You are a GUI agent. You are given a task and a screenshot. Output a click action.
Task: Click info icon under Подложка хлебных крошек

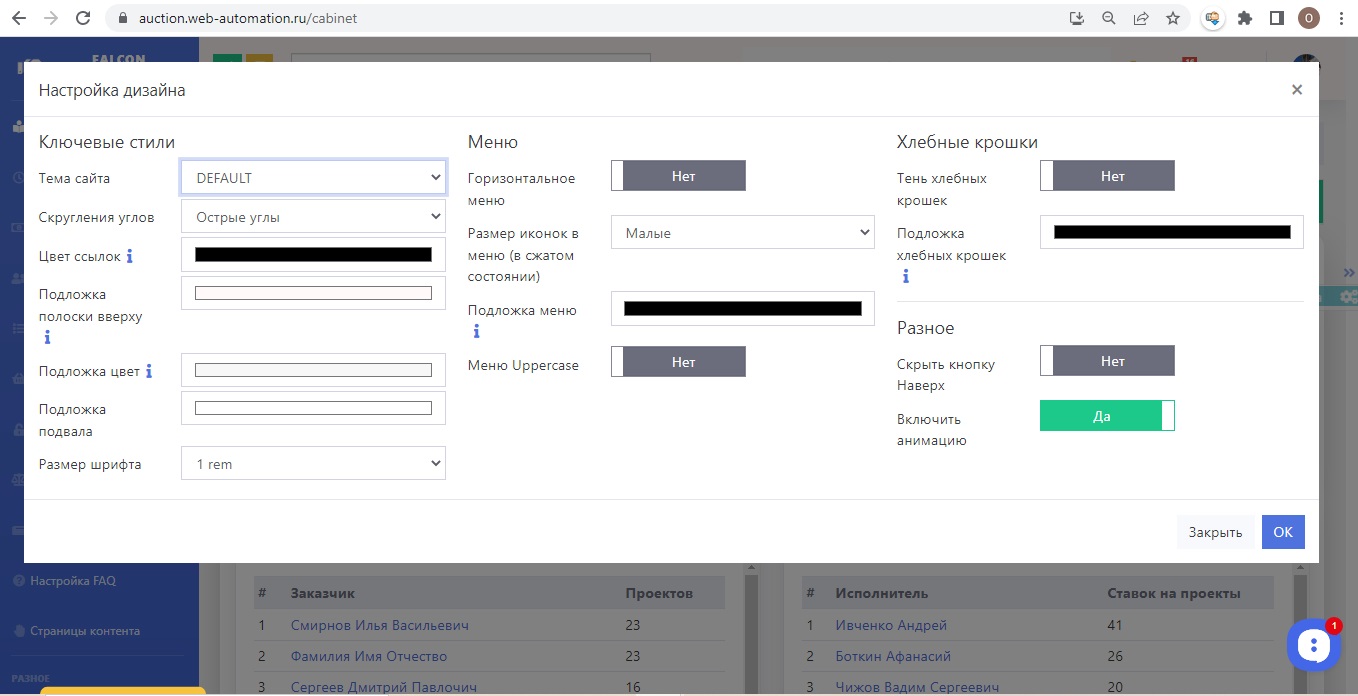coord(905,276)
